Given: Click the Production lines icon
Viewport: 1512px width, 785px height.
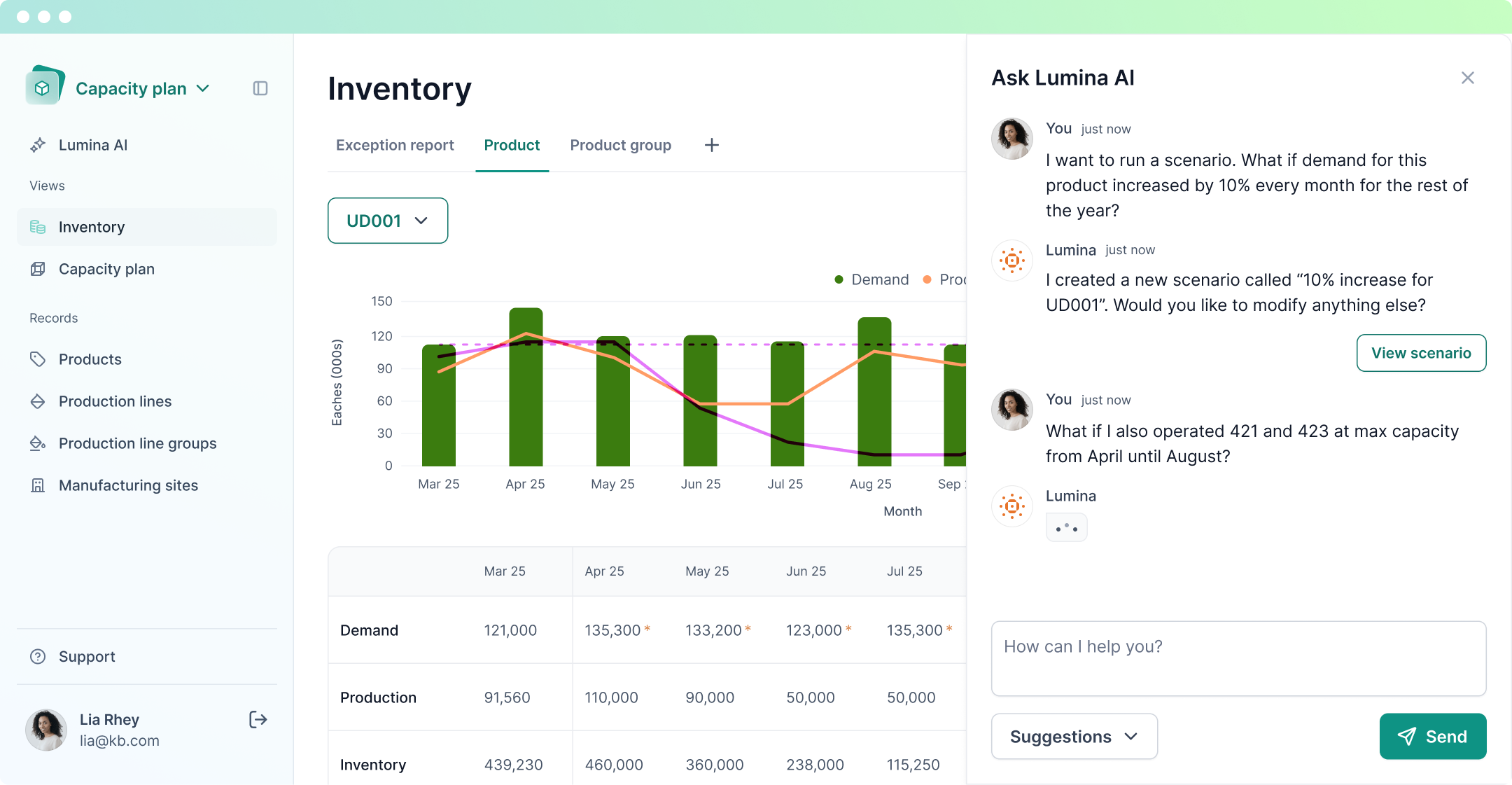Looking at the screenshot, I should 38,401.
